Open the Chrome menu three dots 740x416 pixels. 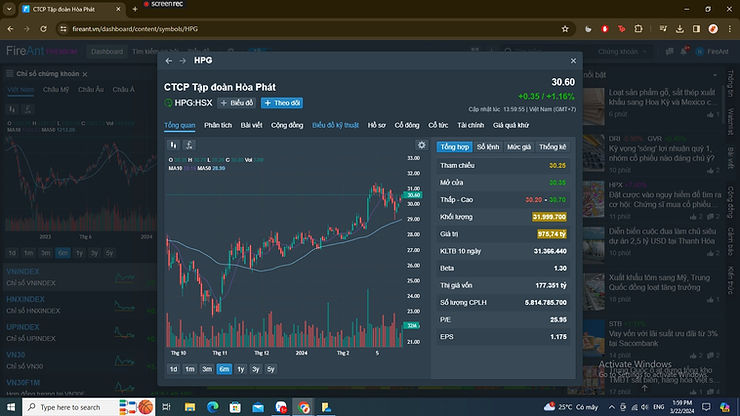(x=730, y=29)
